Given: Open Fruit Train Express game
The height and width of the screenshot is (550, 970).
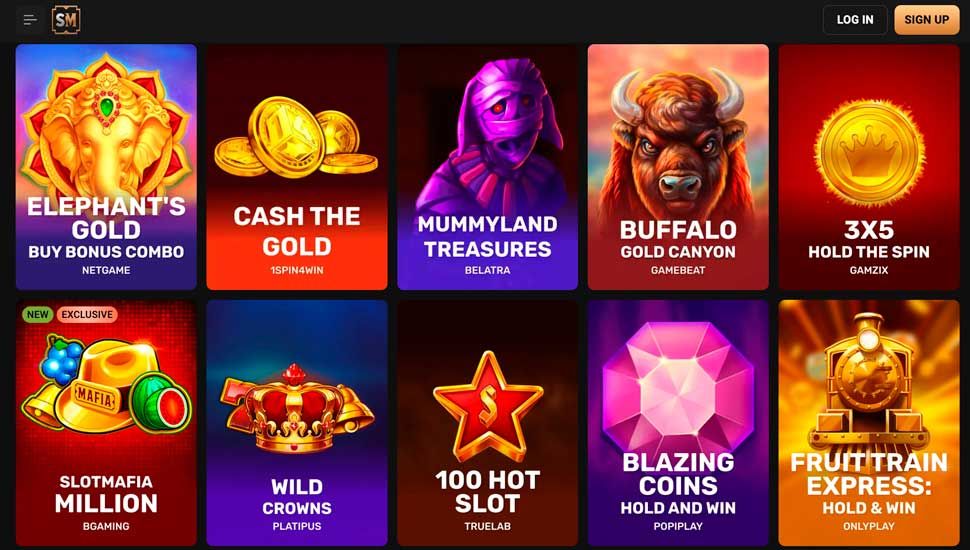Looking at the screenshot, I should pos(869,423).
